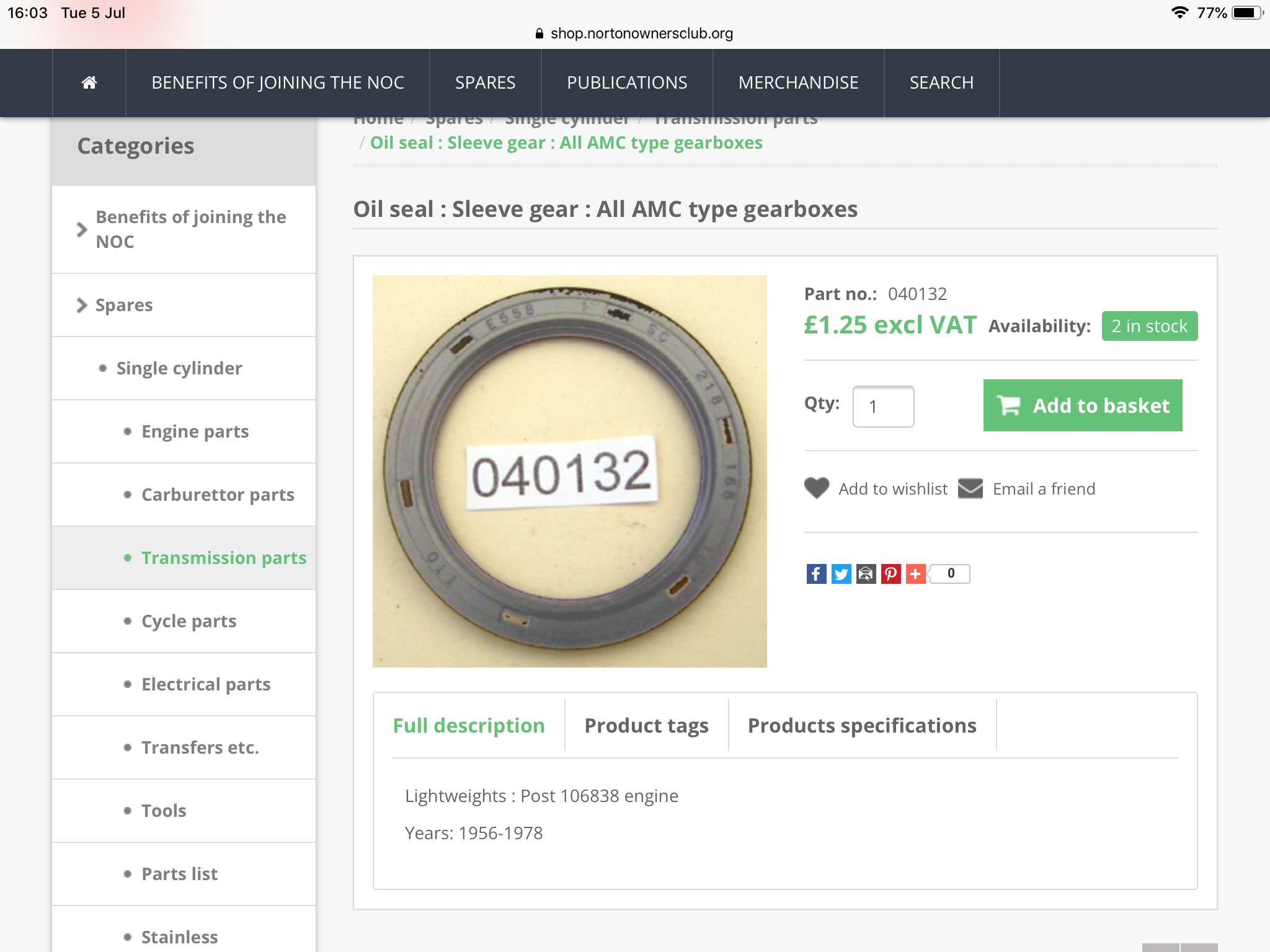Tap the 16:03 clock in status bar
The width and height of the screenshot is (1270, 952).
pos(27,12)
